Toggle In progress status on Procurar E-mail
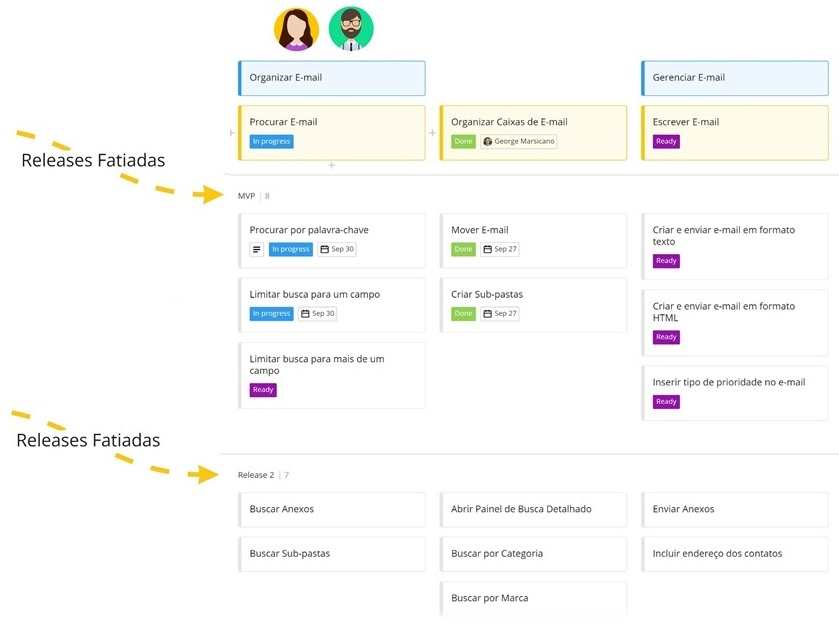The image size is (839, 628). (271, 141)
